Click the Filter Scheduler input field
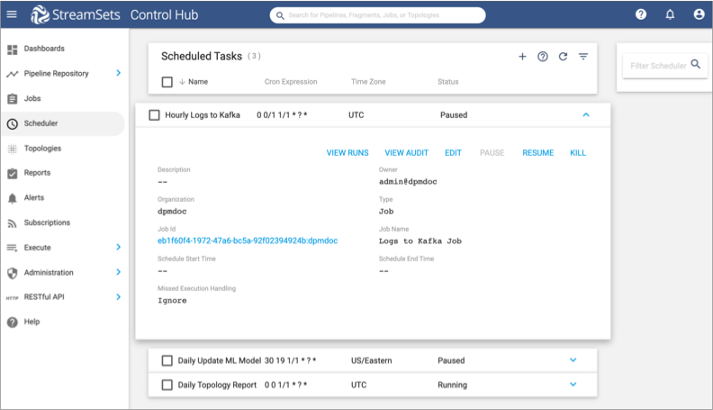The height and width of the screenshot is (410, 713). [658, 66]
